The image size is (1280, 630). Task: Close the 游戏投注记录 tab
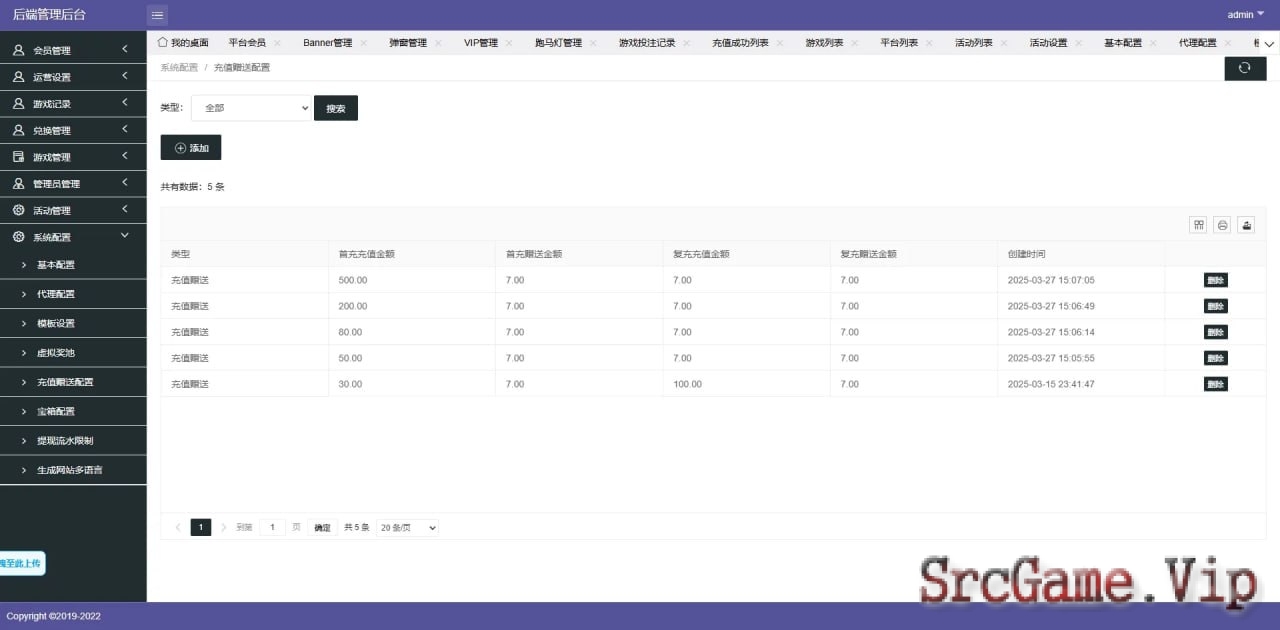(x=687, y=43)
